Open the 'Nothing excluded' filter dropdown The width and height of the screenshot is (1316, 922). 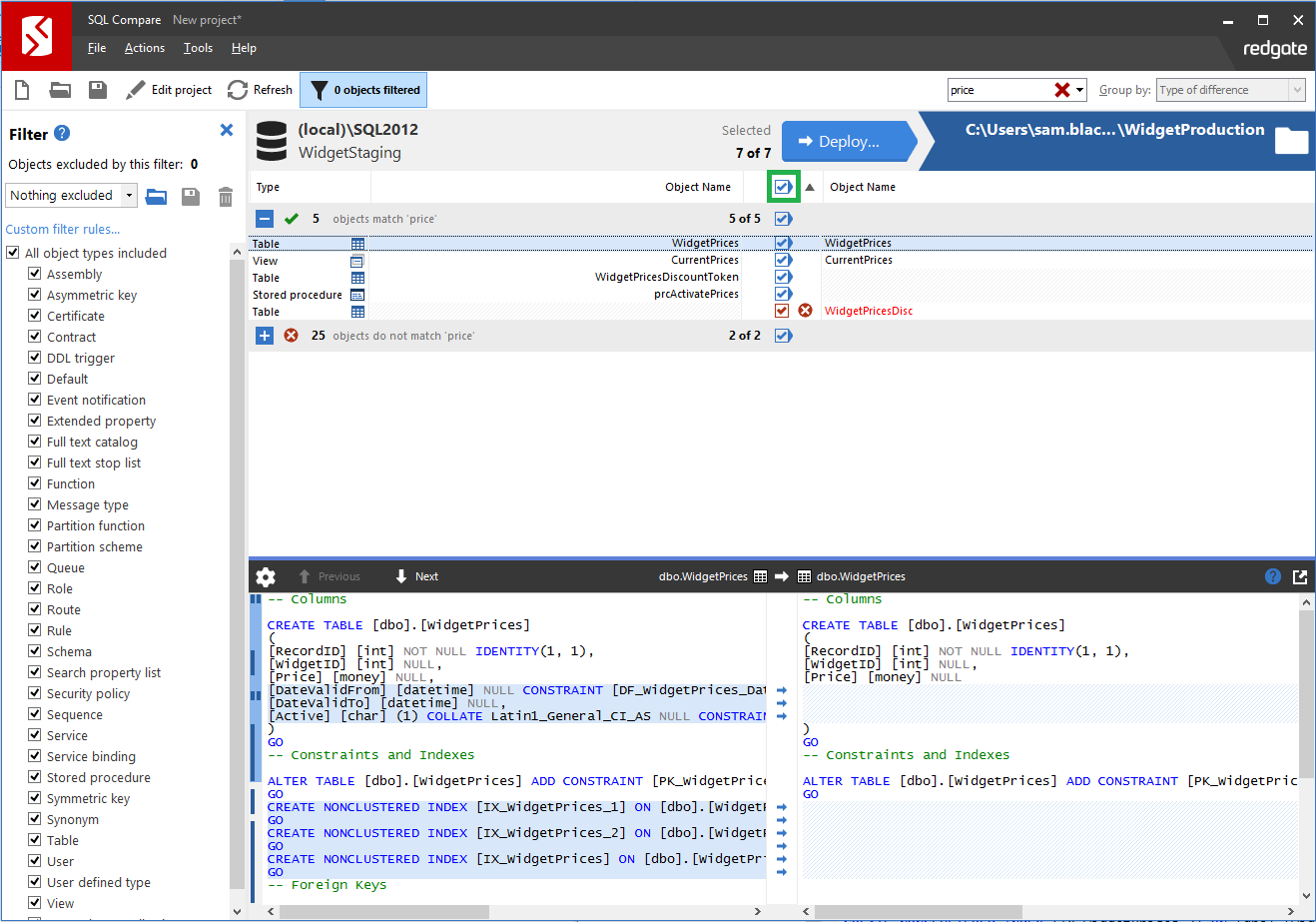coord(130,196)
